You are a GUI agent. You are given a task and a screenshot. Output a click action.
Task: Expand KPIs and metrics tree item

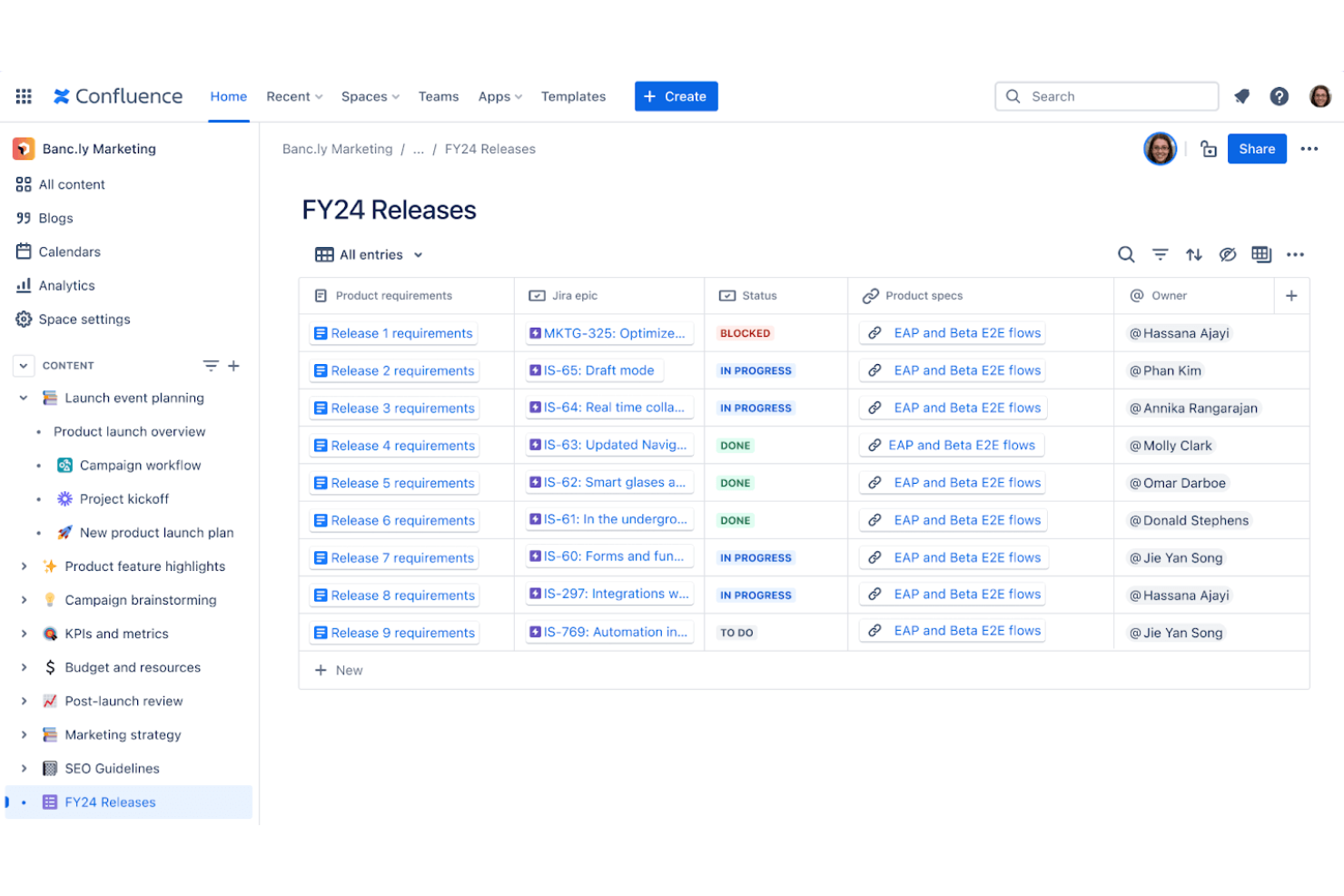click(24, 634)
